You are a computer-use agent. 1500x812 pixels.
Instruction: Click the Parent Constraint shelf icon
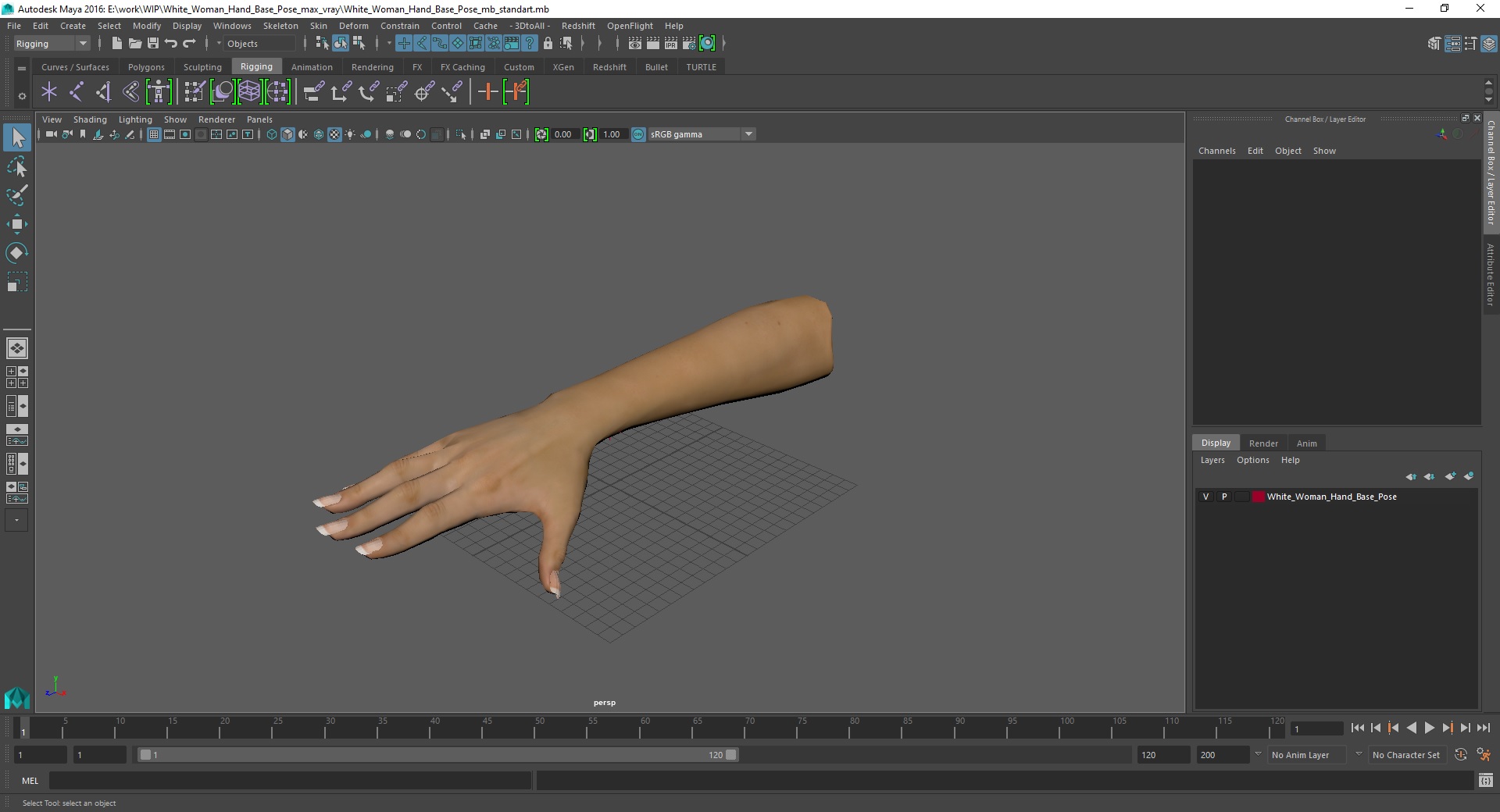pos(314,92)
